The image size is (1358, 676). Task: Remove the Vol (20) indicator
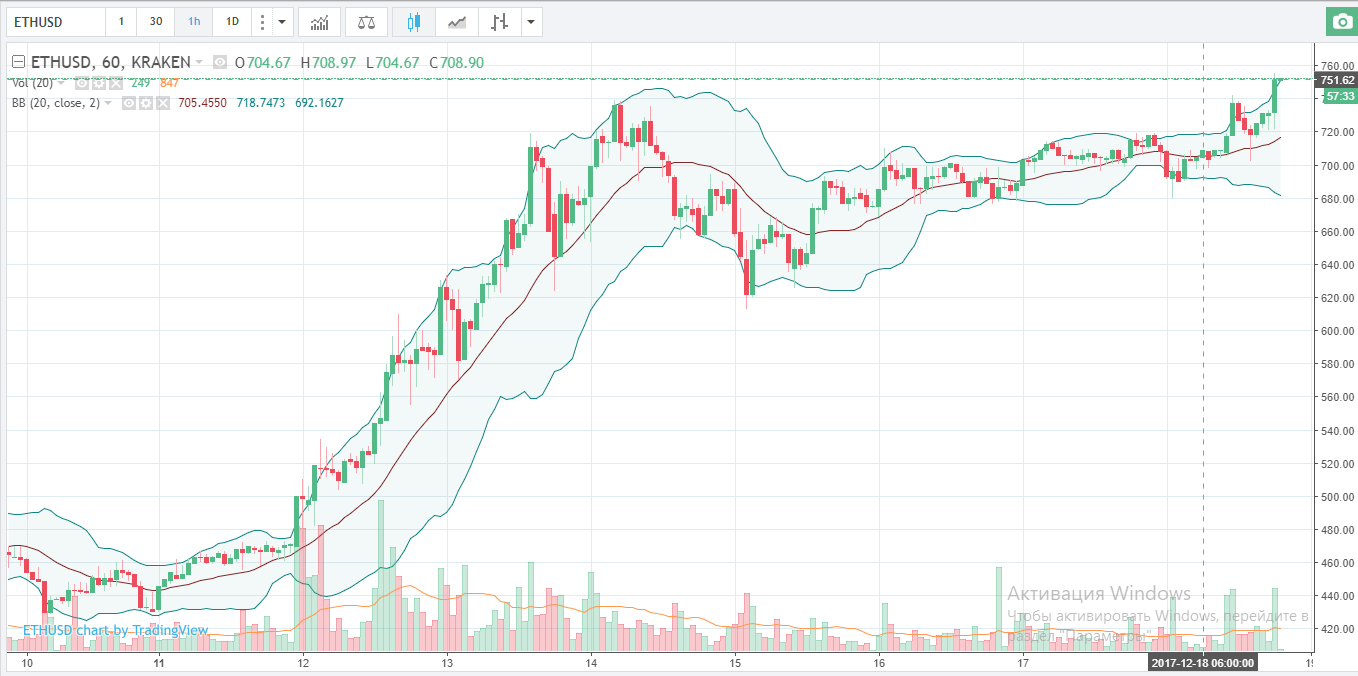115,83
